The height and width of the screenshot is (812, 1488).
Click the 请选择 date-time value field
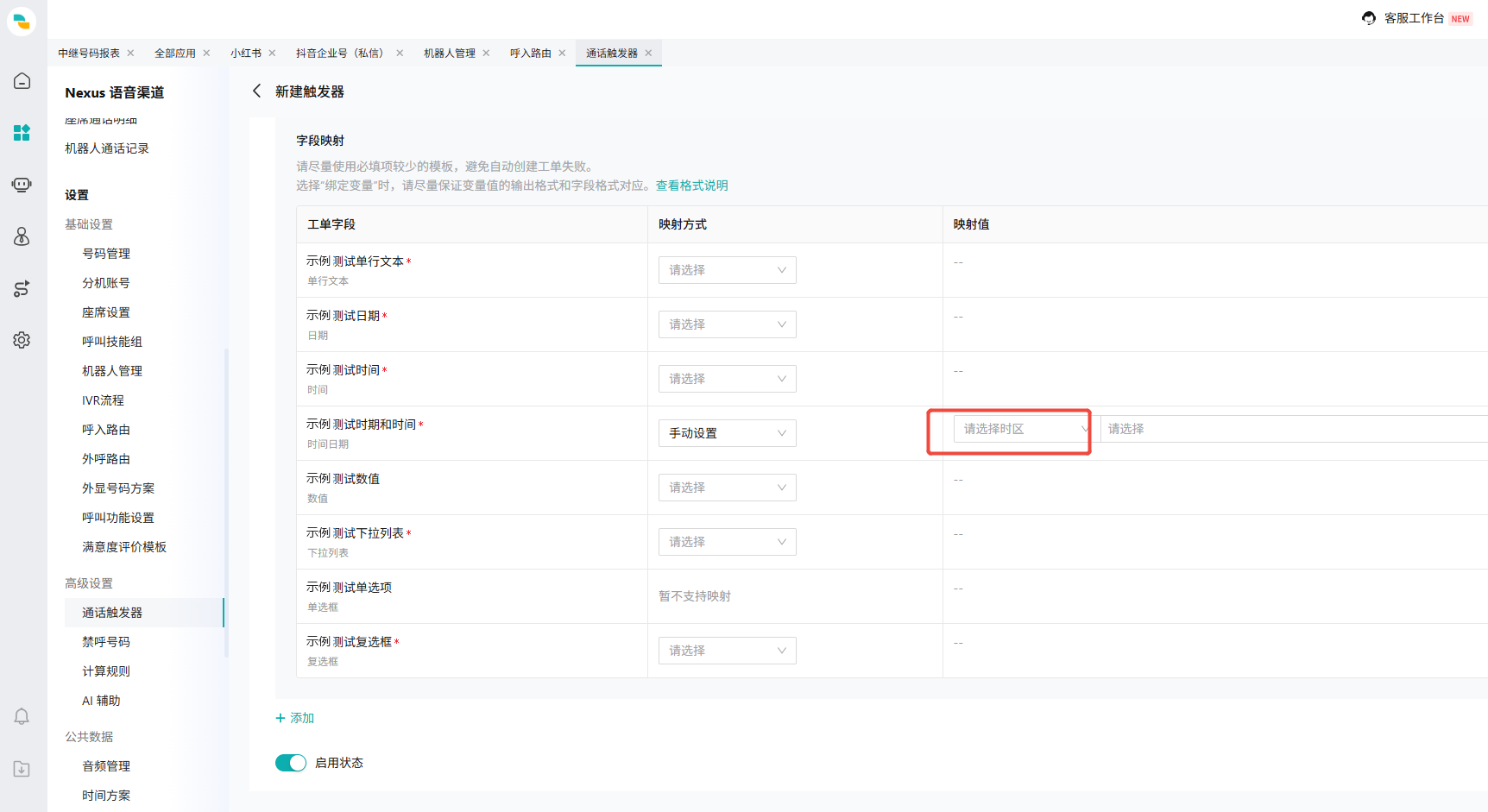pos(1294,429)
